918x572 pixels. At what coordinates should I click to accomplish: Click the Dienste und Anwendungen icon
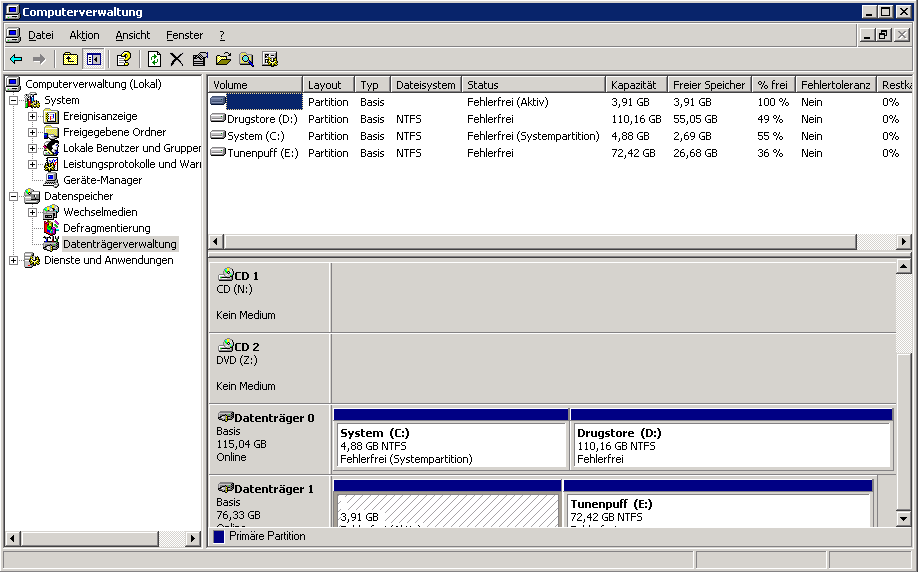point(32,260)
